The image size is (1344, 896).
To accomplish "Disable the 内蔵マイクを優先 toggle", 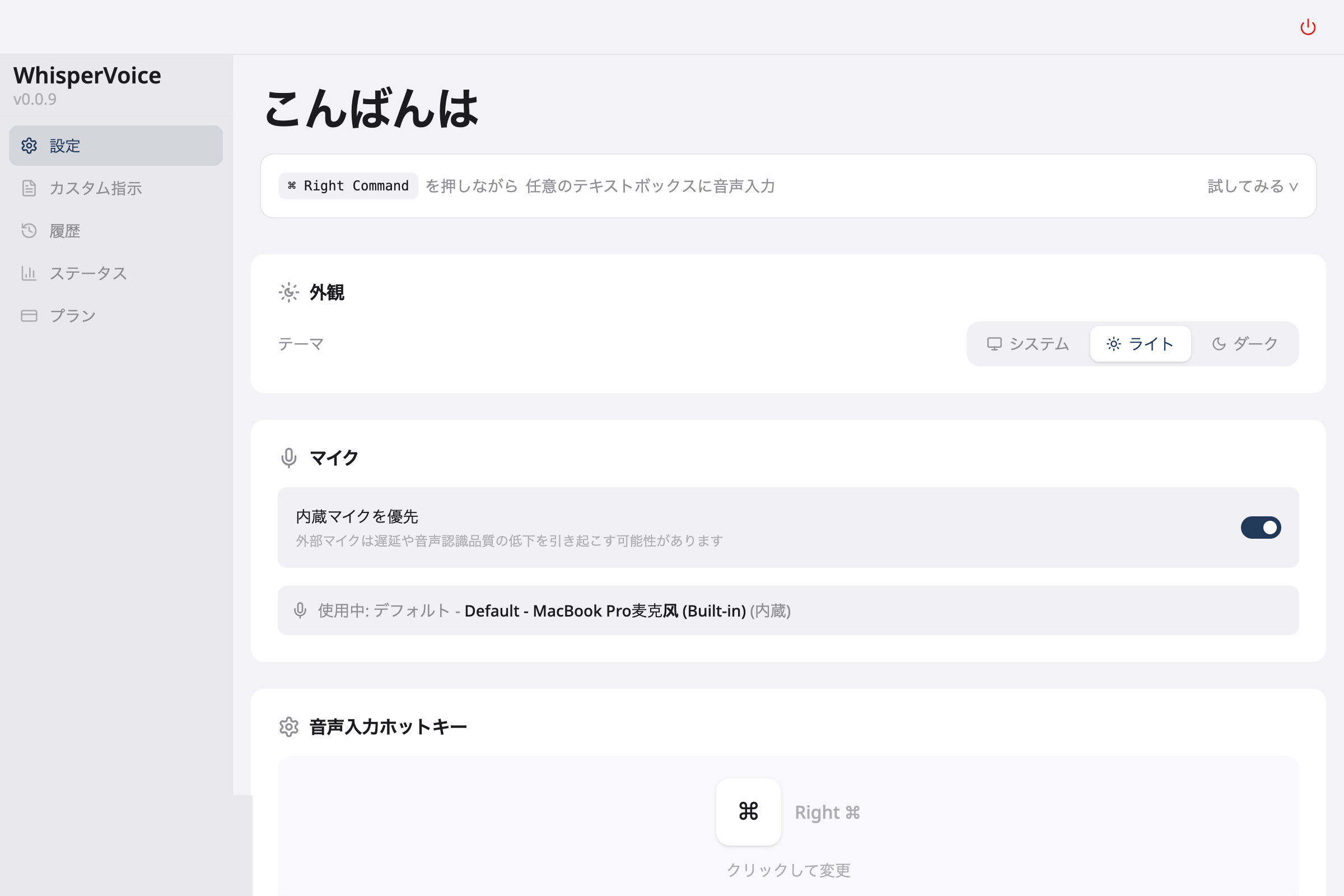I will point(1261,528).
